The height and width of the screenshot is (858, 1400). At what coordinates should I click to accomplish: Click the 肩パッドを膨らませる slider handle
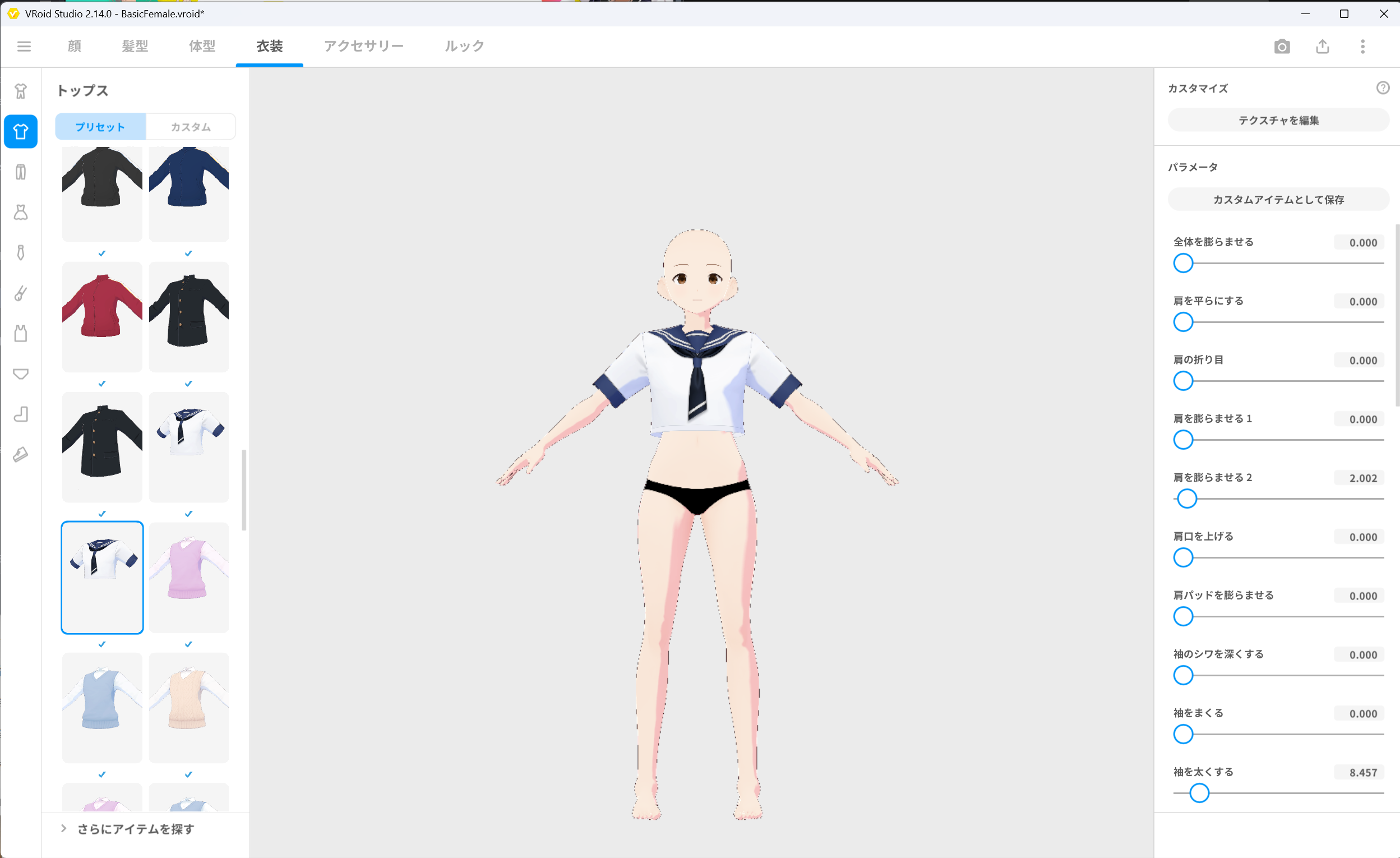pyautogui.click(x=1183, y=616)
